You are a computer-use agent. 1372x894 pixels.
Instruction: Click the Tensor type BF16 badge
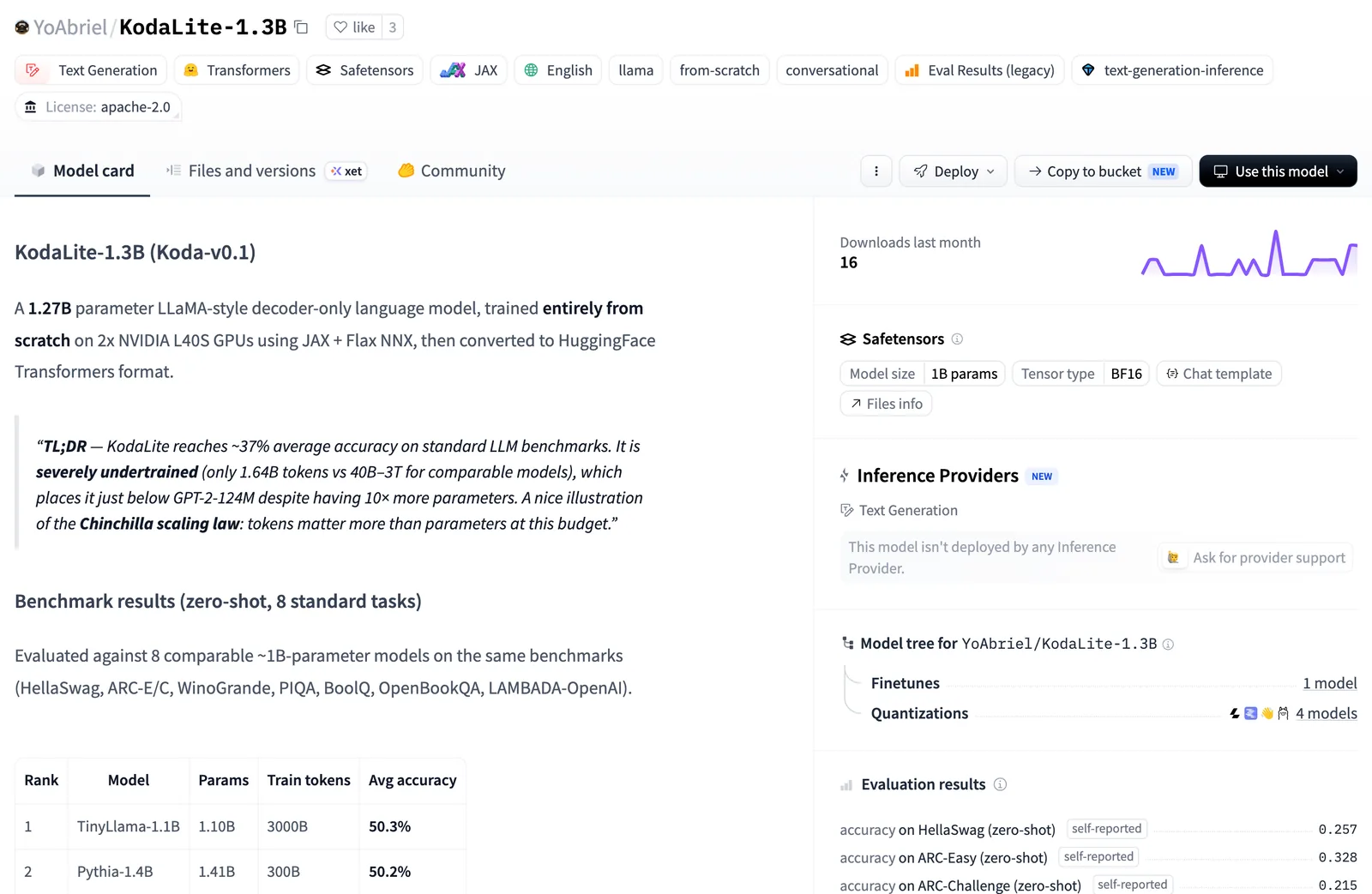pos(1080,374)
